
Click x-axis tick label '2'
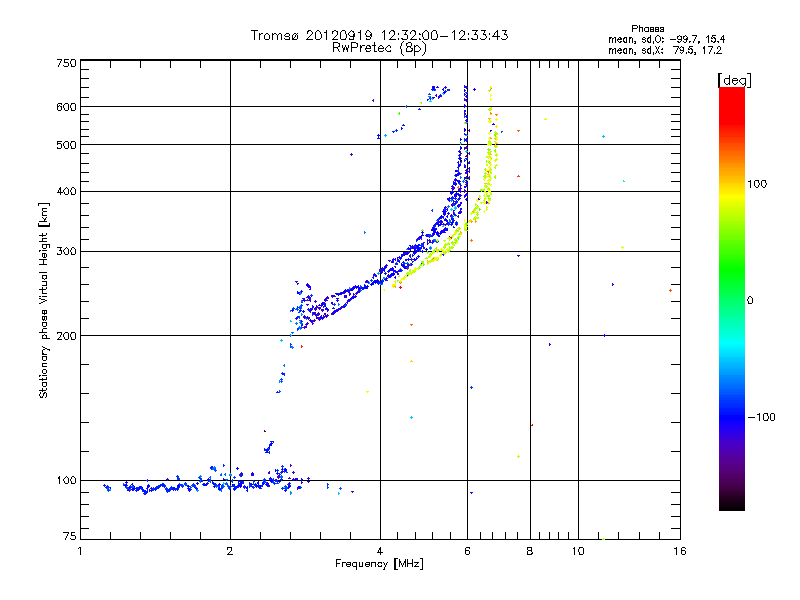click(x=230, y=551)
